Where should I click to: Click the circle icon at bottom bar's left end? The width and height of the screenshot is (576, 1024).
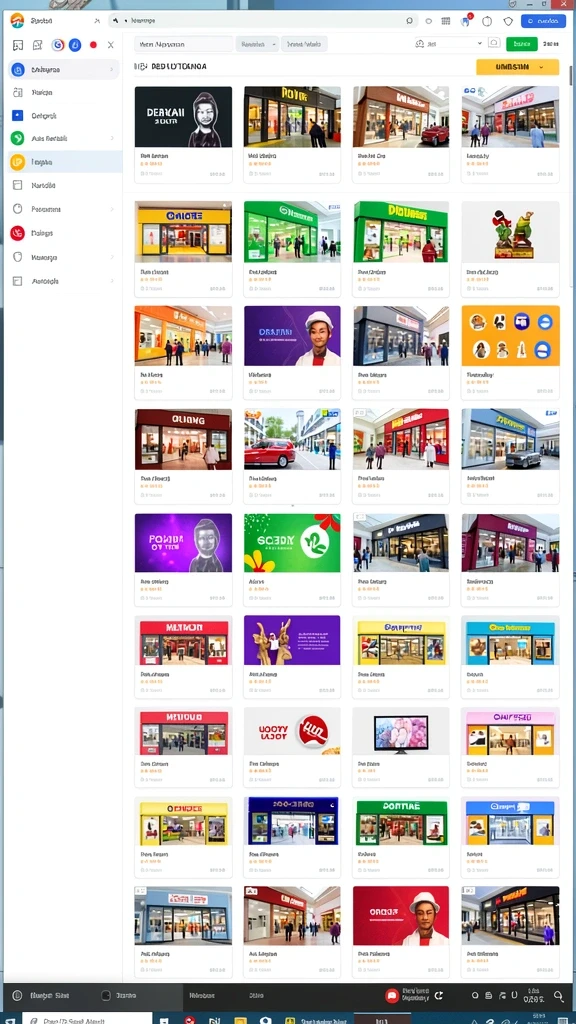click(x=17, y=996)
